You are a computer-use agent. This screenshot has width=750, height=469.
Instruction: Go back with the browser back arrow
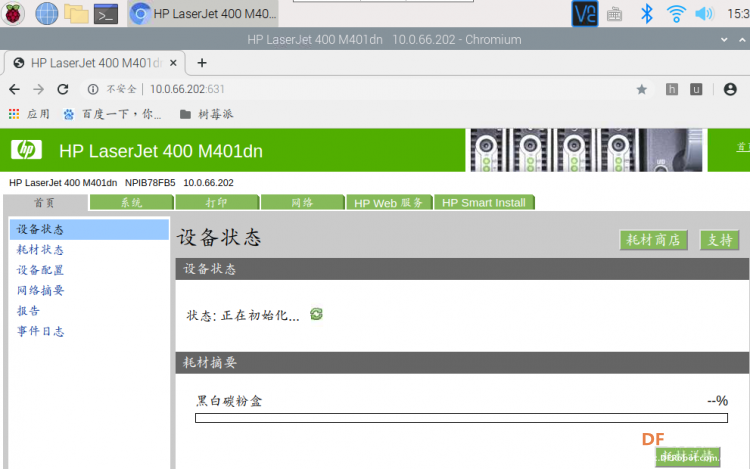[x=15, y=89]
